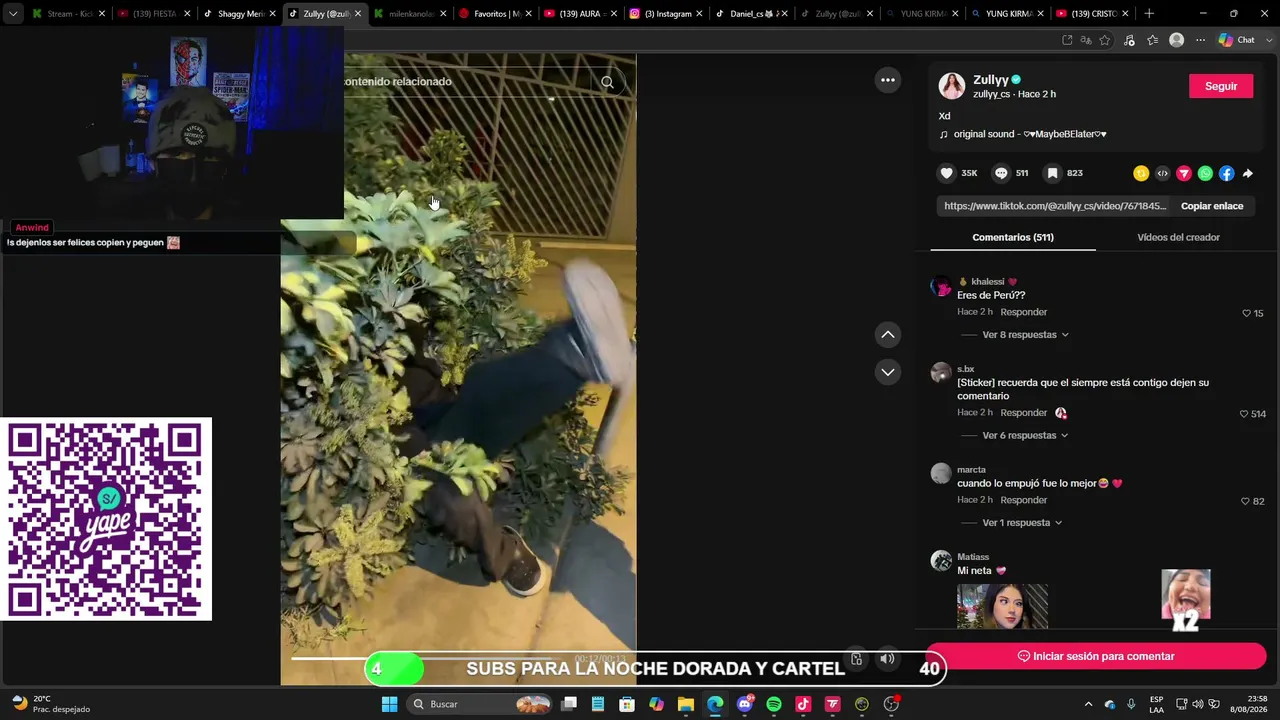The image size is (1280, 720).
Task: Switch to the Daniel_cs browser tab
Action: pos(754,14)
